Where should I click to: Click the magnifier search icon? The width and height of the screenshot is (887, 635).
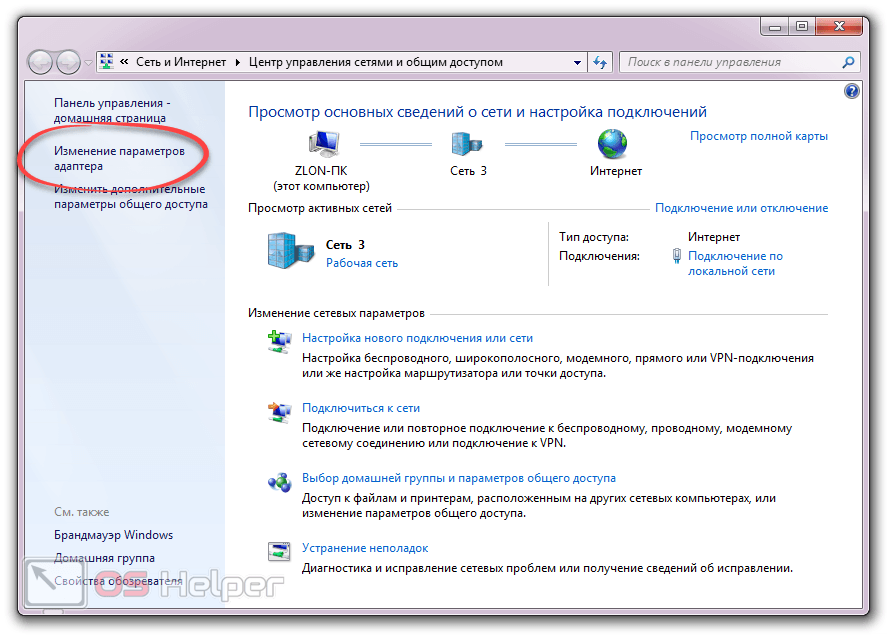click(x=848, y=62)
